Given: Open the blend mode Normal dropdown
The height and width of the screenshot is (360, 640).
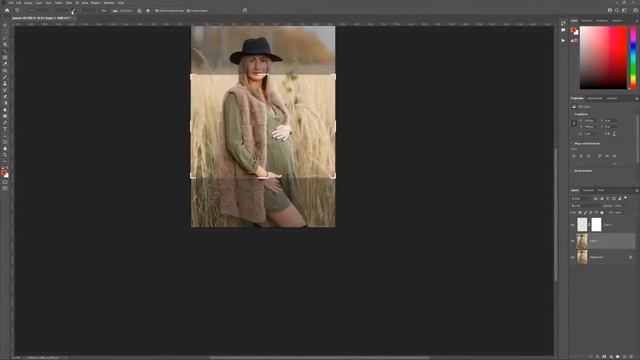Looking at the screenshot, I should (x=585, y=206).
